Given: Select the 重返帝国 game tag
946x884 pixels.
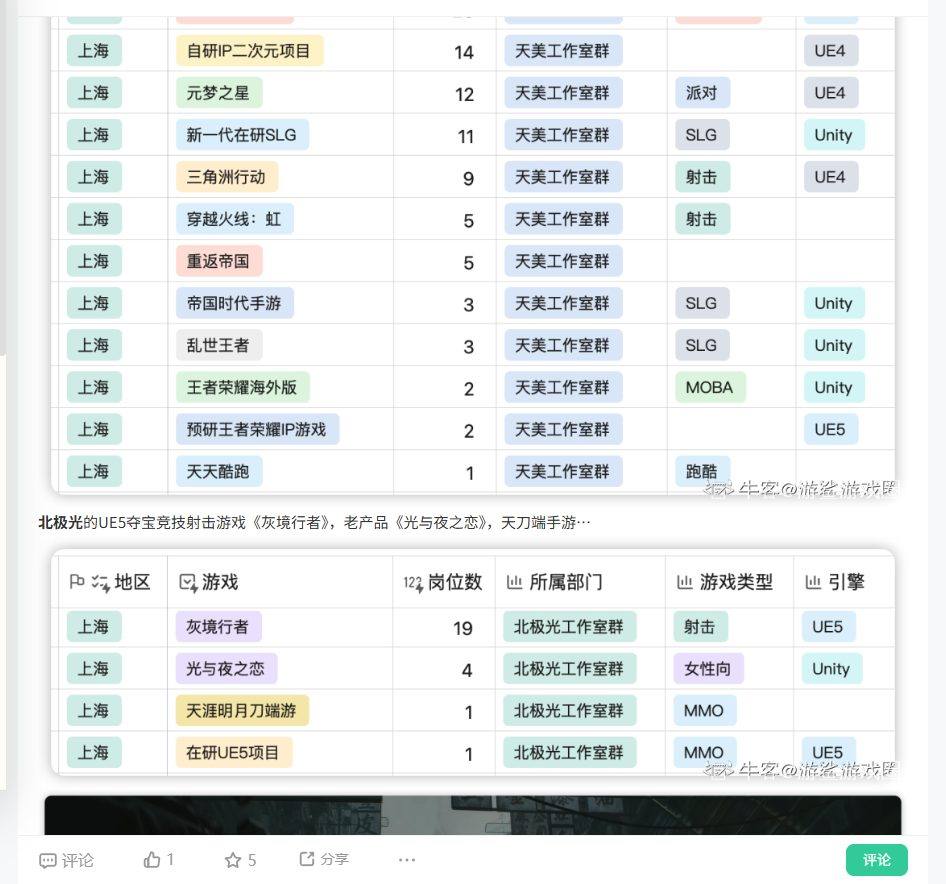Looking at the screenshot, I should (x=219, y=261).
